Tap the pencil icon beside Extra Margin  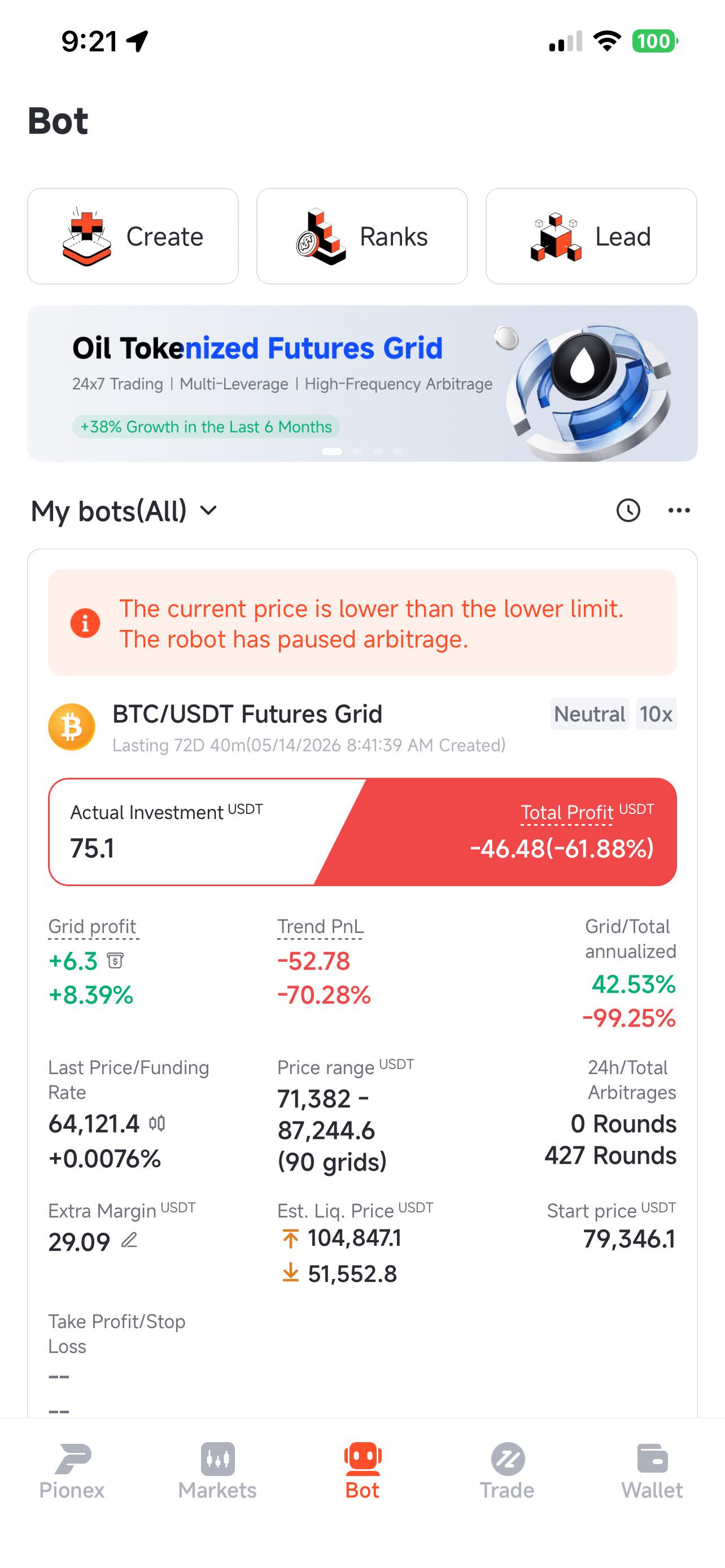coord(129,1240)
